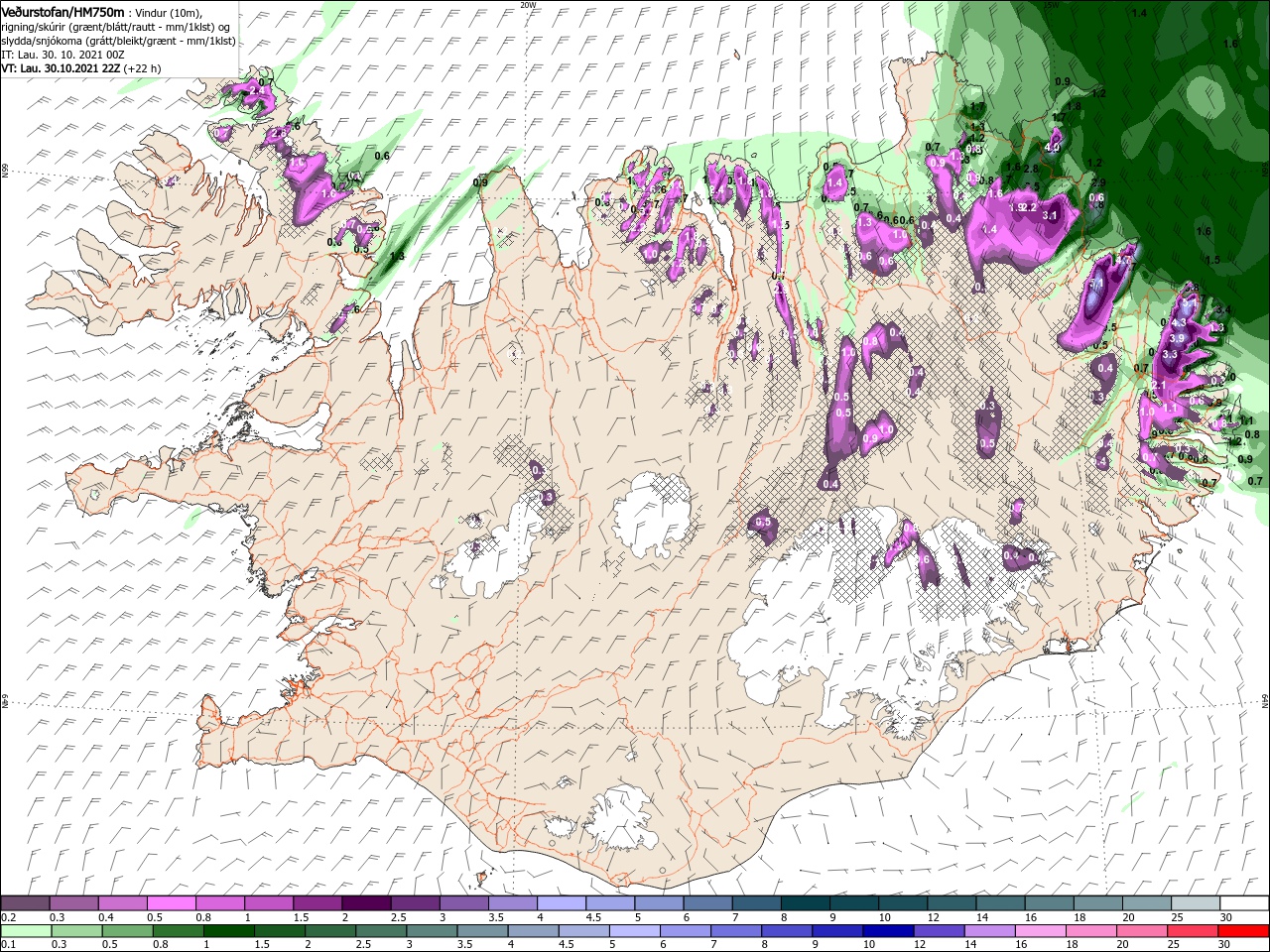Pick upper legend swatch between 0.5 and 0.8
This screenshot has width=1270, height=952.
coord(171,902)
